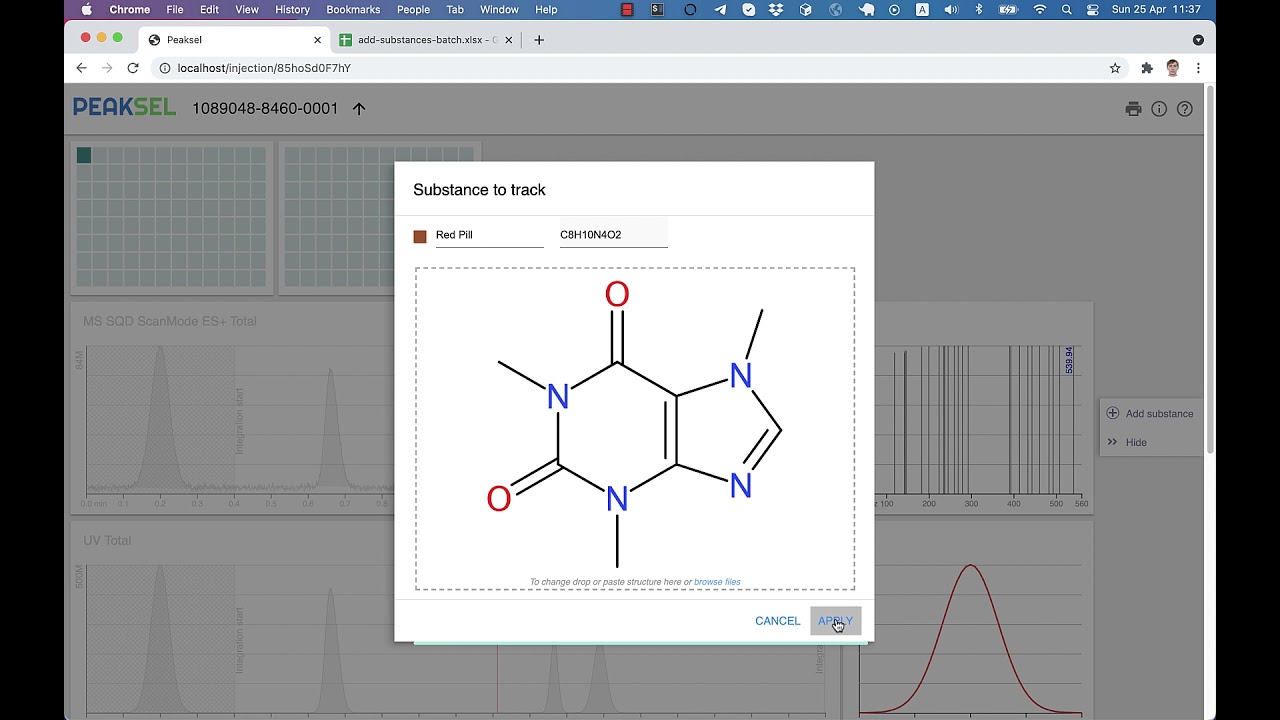1280x720 pixels.
Task: Open the Chrome three-dot menu
Action: pos(1198,68)
